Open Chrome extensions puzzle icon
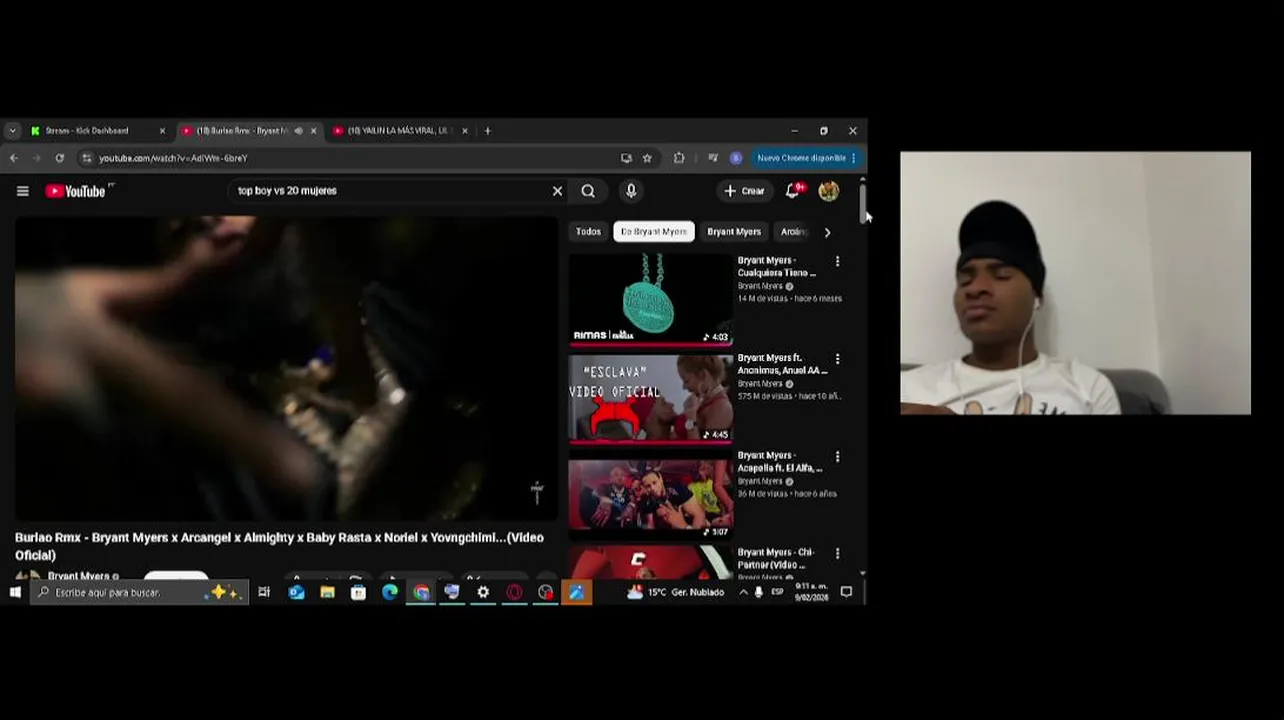1284x720 pixels. click(x=679, y=158)
